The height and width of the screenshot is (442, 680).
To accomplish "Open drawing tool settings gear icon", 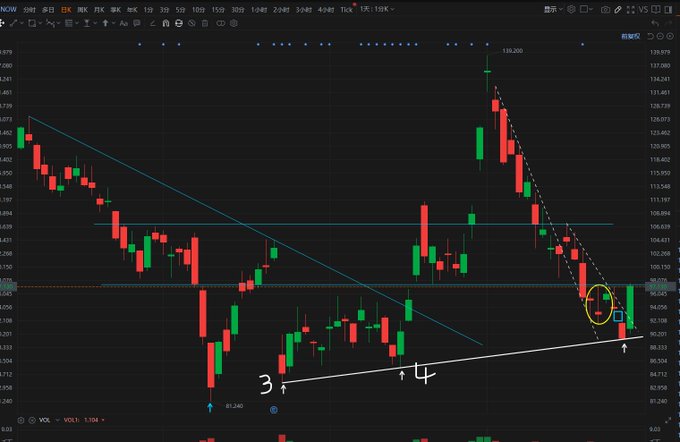I will [234, 23].
